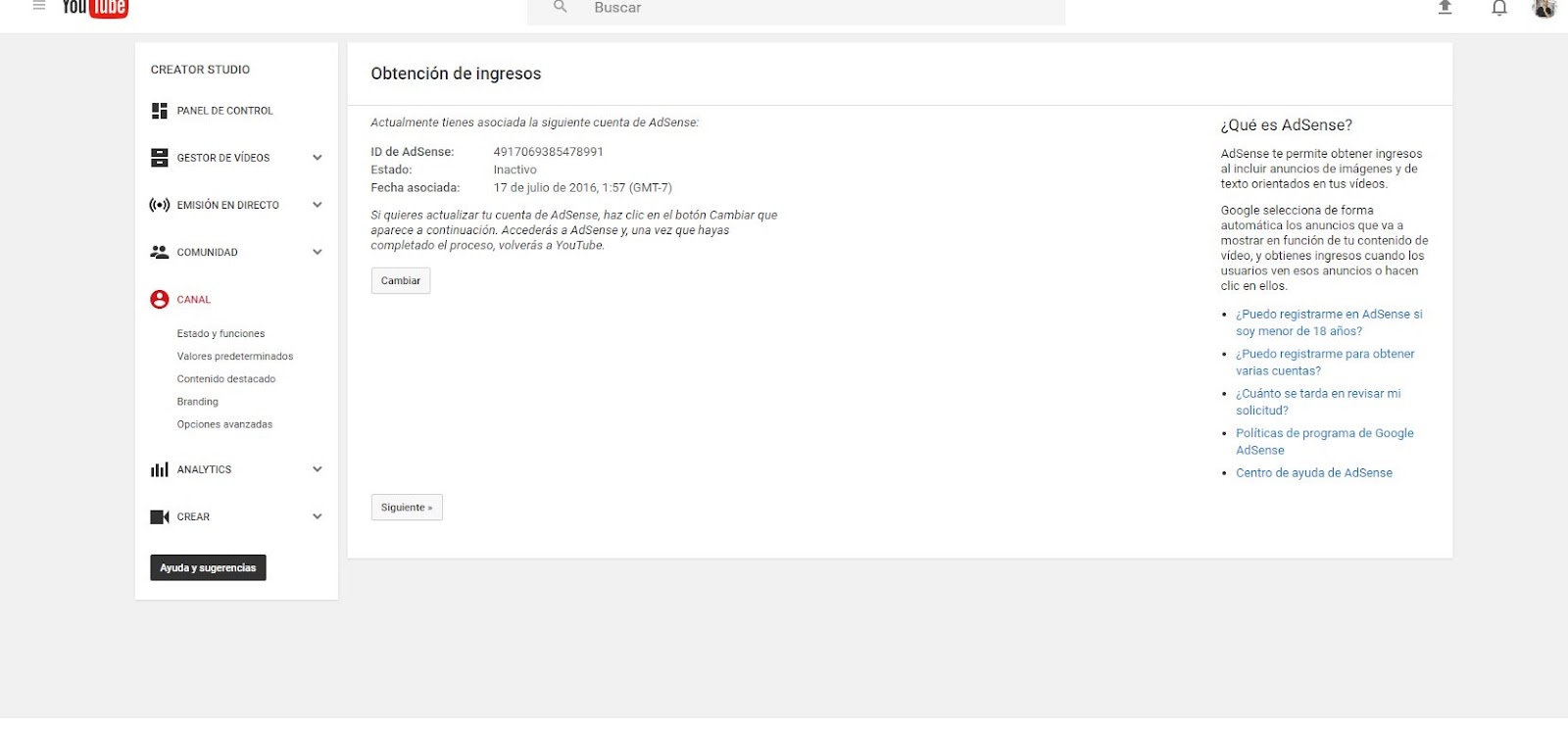The image size is (1568, 731).
Task: Open link ¿Cuánto se tarda en revisar
Action: (x=1318, y=402)
